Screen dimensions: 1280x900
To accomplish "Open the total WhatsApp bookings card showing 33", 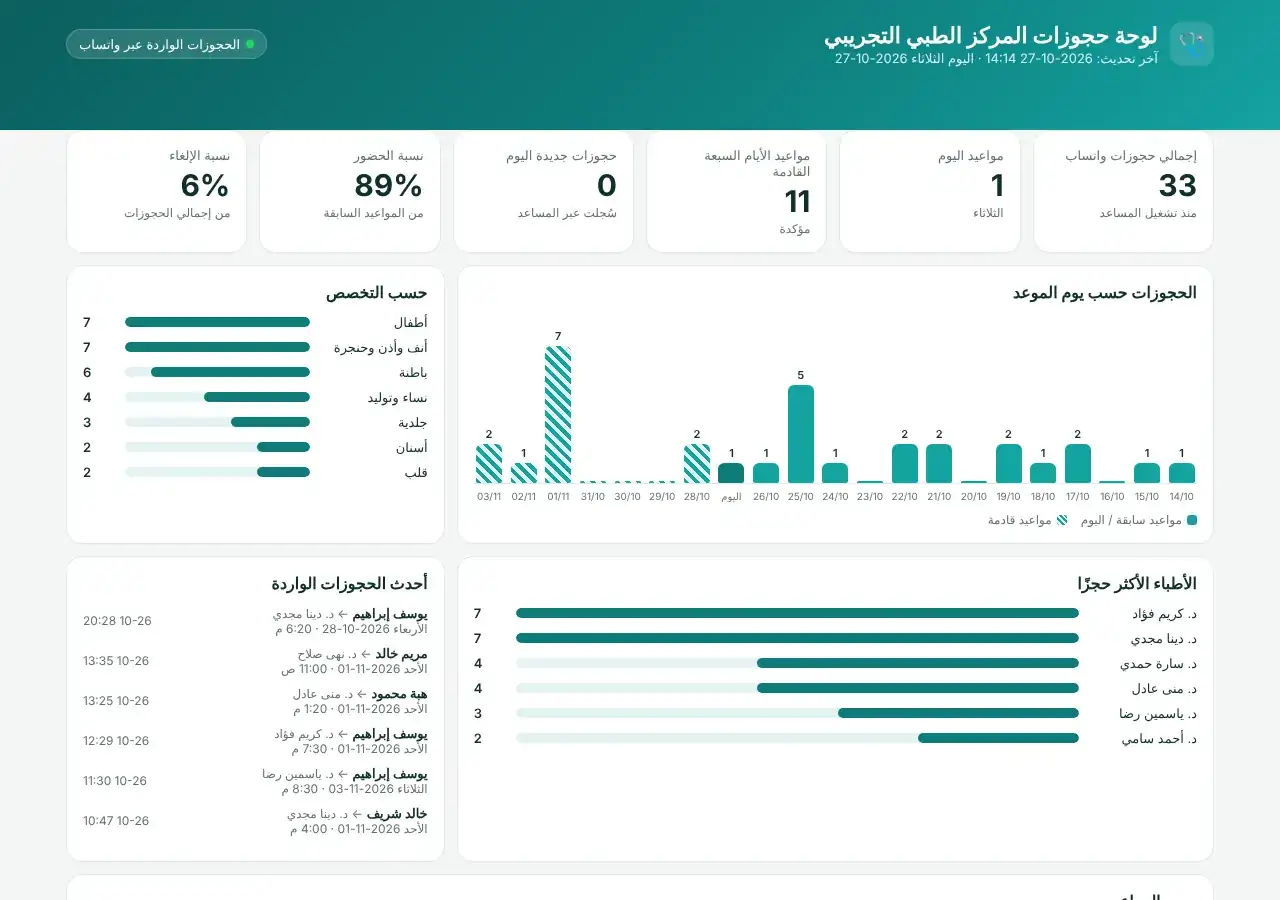I will (1123, 191).
